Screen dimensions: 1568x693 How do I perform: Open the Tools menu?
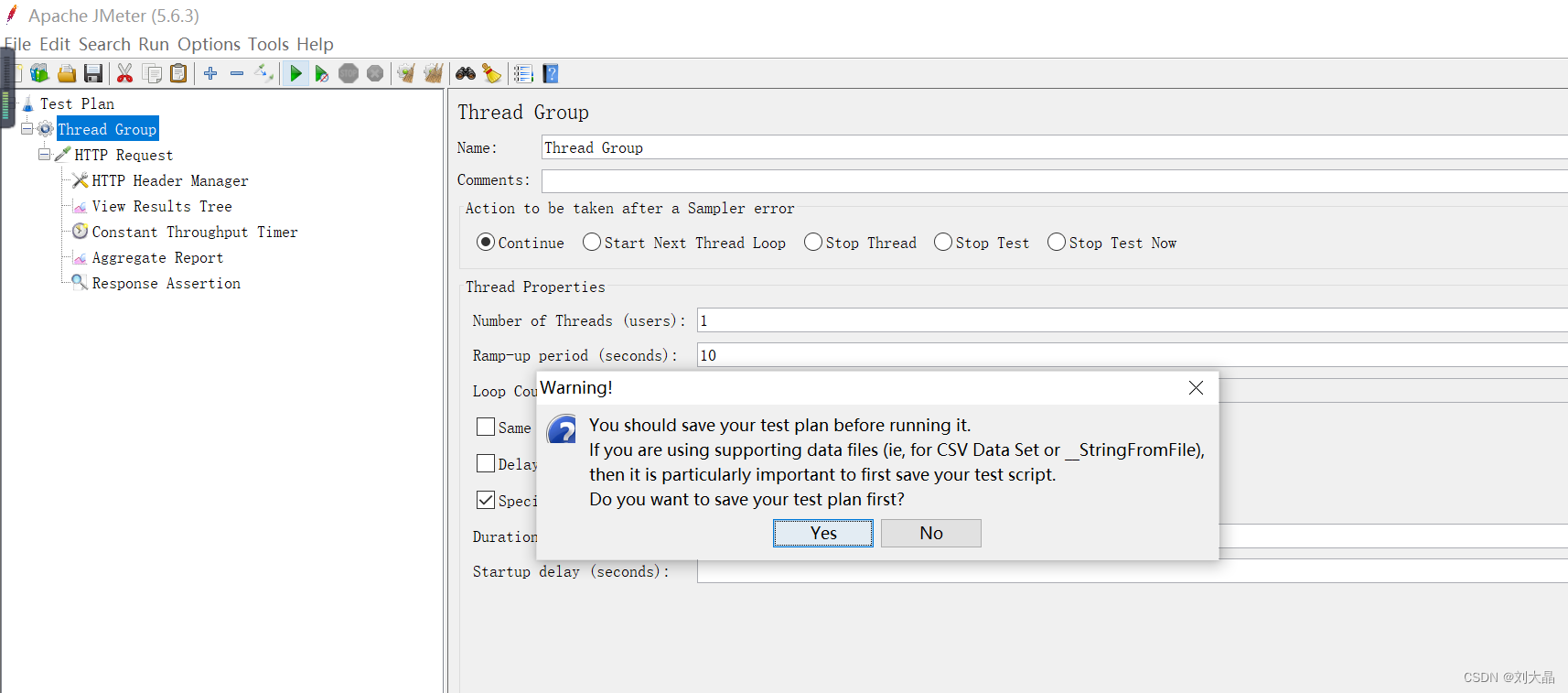coord(268,44)
